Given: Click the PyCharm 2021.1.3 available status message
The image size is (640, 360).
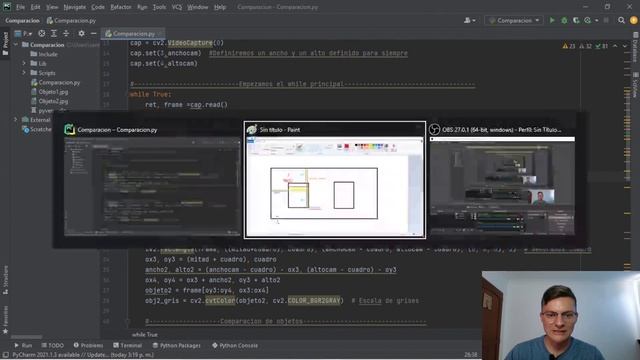Looking at the screenshot, I should point(83,355).
